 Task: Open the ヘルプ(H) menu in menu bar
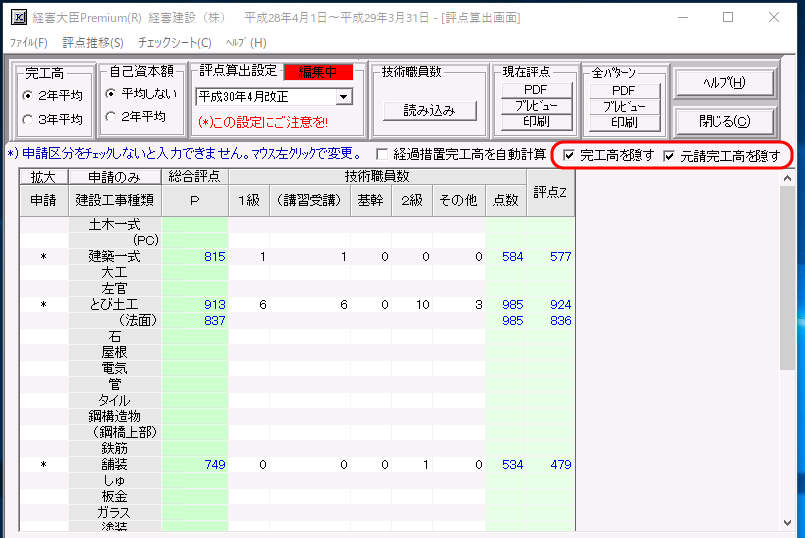pyautogui.click(x=246, y=43)
